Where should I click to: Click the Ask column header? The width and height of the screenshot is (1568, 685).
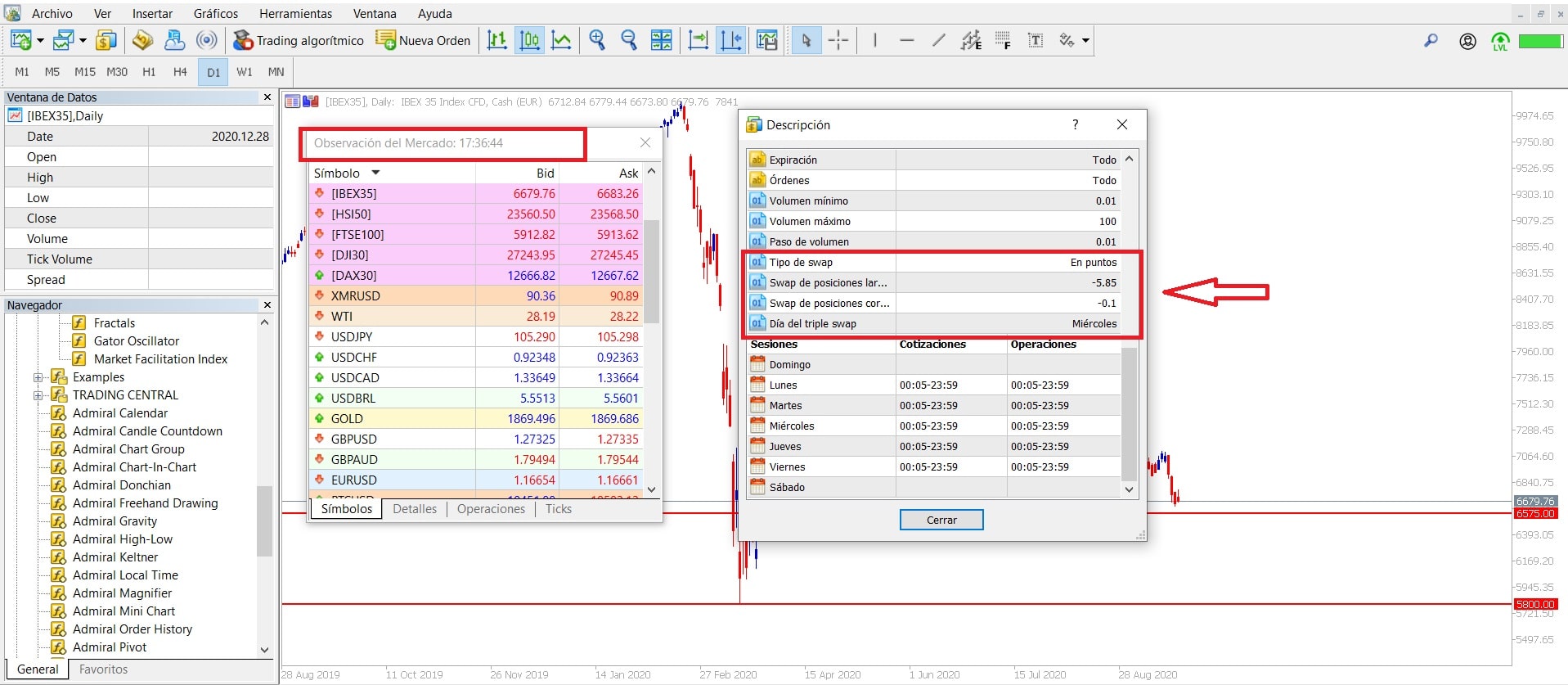(x=628, y=173)
